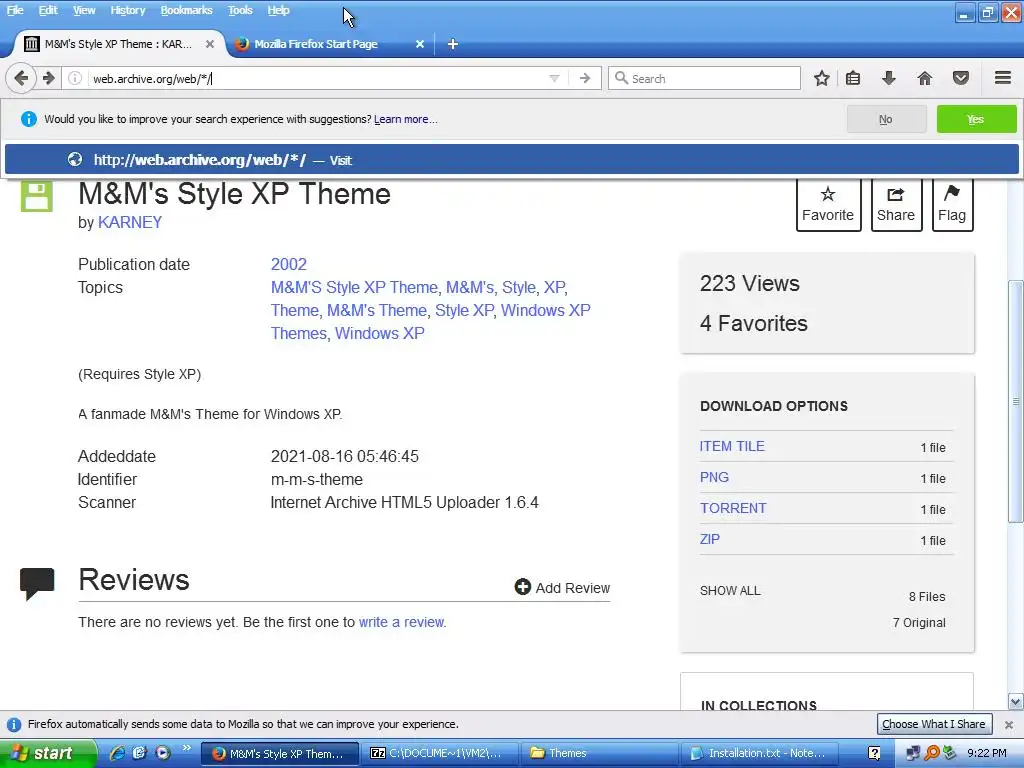Click the site info icon in address bar

click(75, 78)
